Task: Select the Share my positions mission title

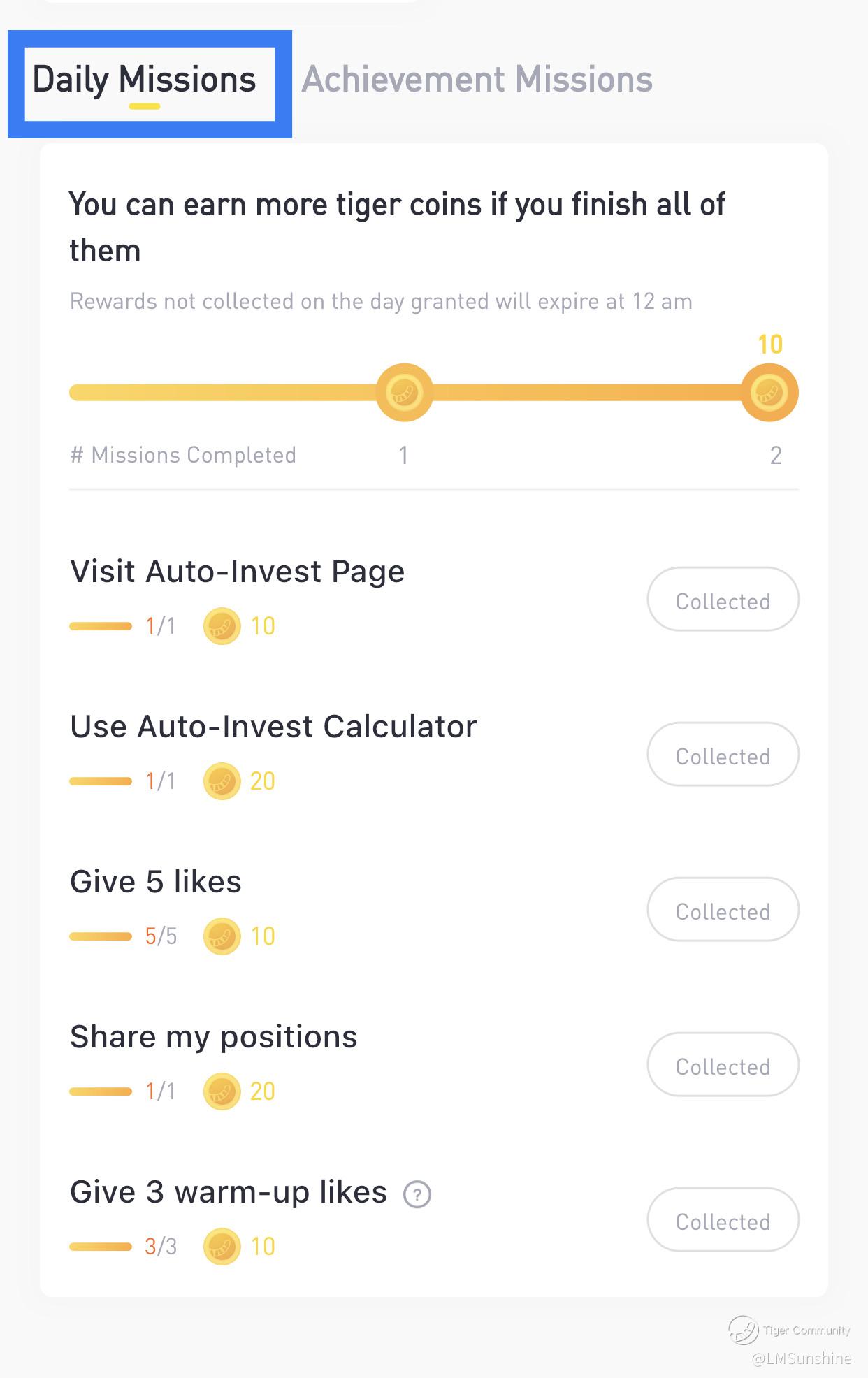Action: [213, 1037]
